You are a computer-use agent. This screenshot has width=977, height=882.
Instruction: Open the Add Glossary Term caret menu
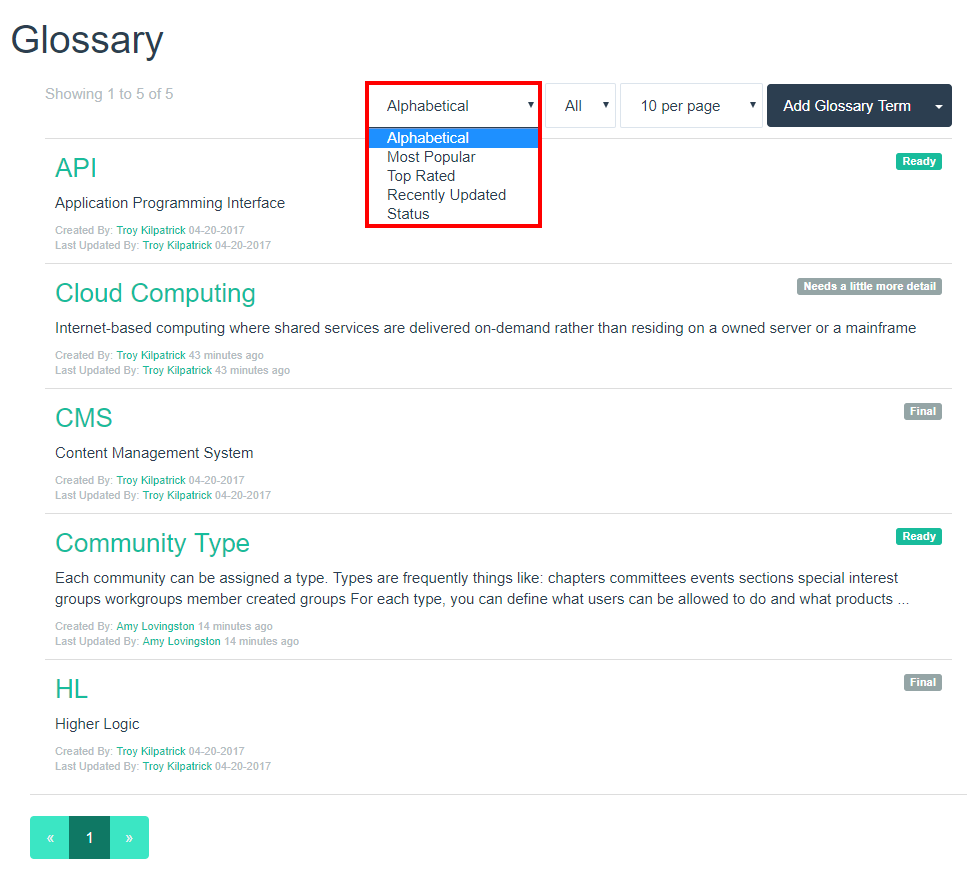(938, 106)
